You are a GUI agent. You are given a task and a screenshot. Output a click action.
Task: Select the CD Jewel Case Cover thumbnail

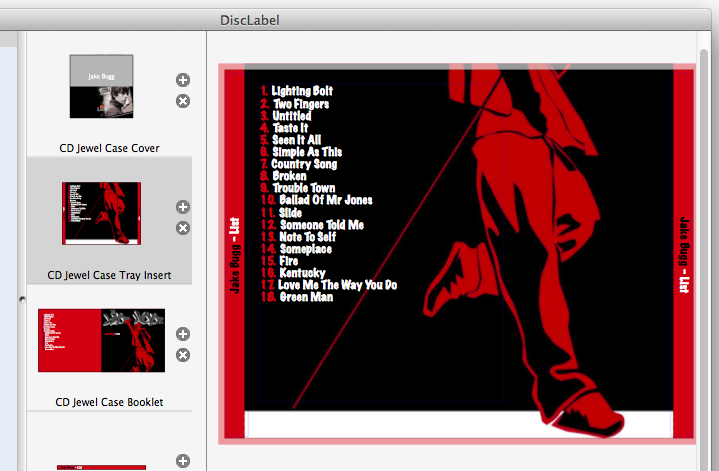[101, 86]
